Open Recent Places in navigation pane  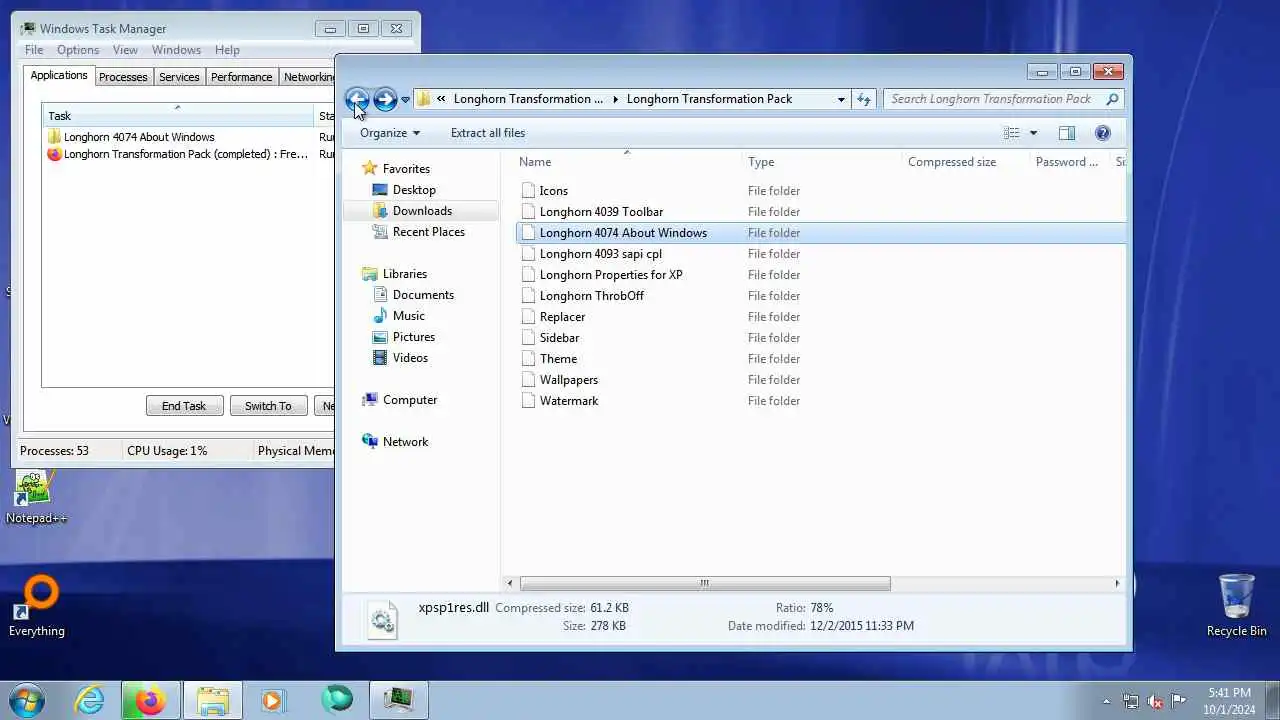pos(418,232)
